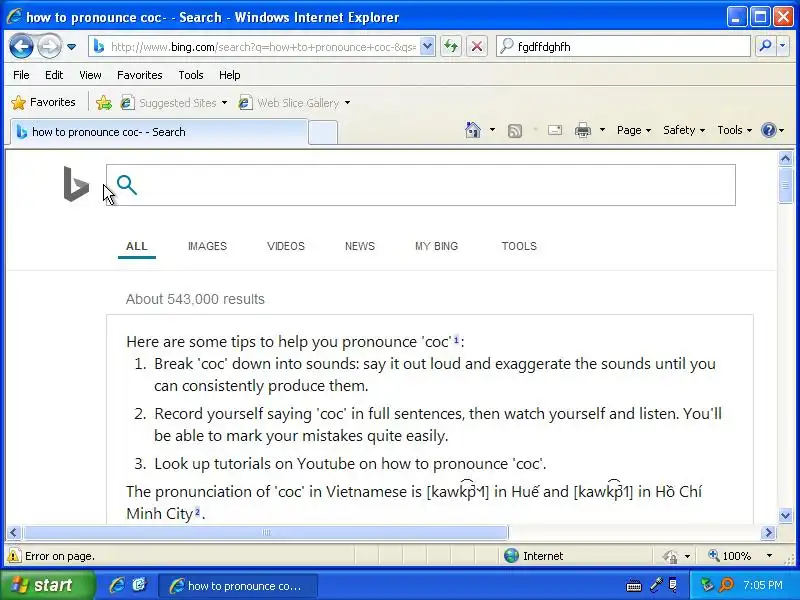Screen dimensions: 800x600
Task: Open the File menu
Action: (x=21, y=75)
